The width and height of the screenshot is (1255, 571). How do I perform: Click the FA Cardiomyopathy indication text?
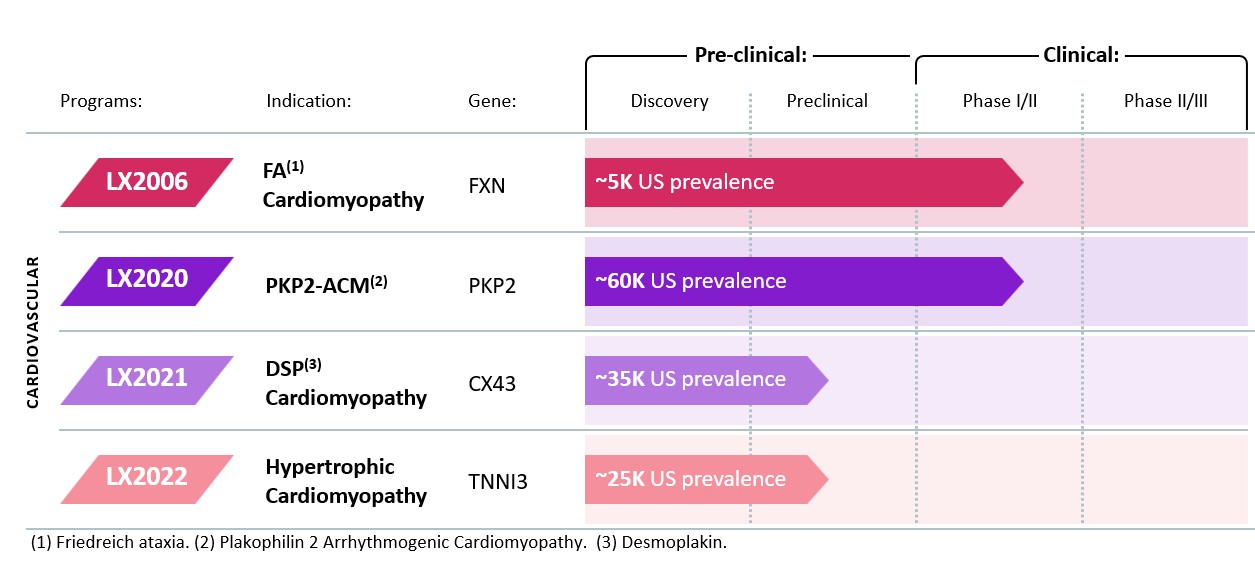click(x=343, y=185)
